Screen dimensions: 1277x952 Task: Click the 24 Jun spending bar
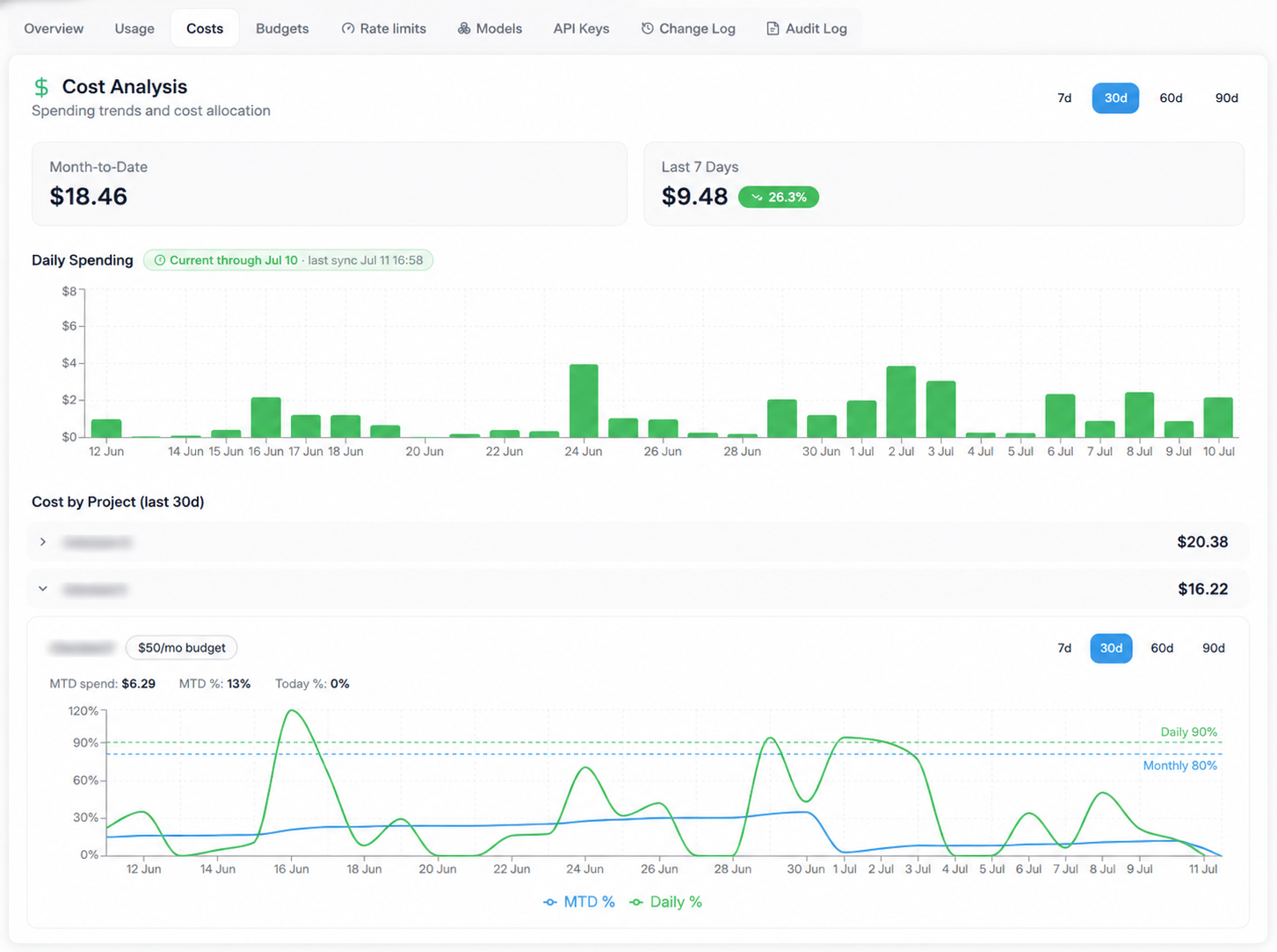(584, 401)
